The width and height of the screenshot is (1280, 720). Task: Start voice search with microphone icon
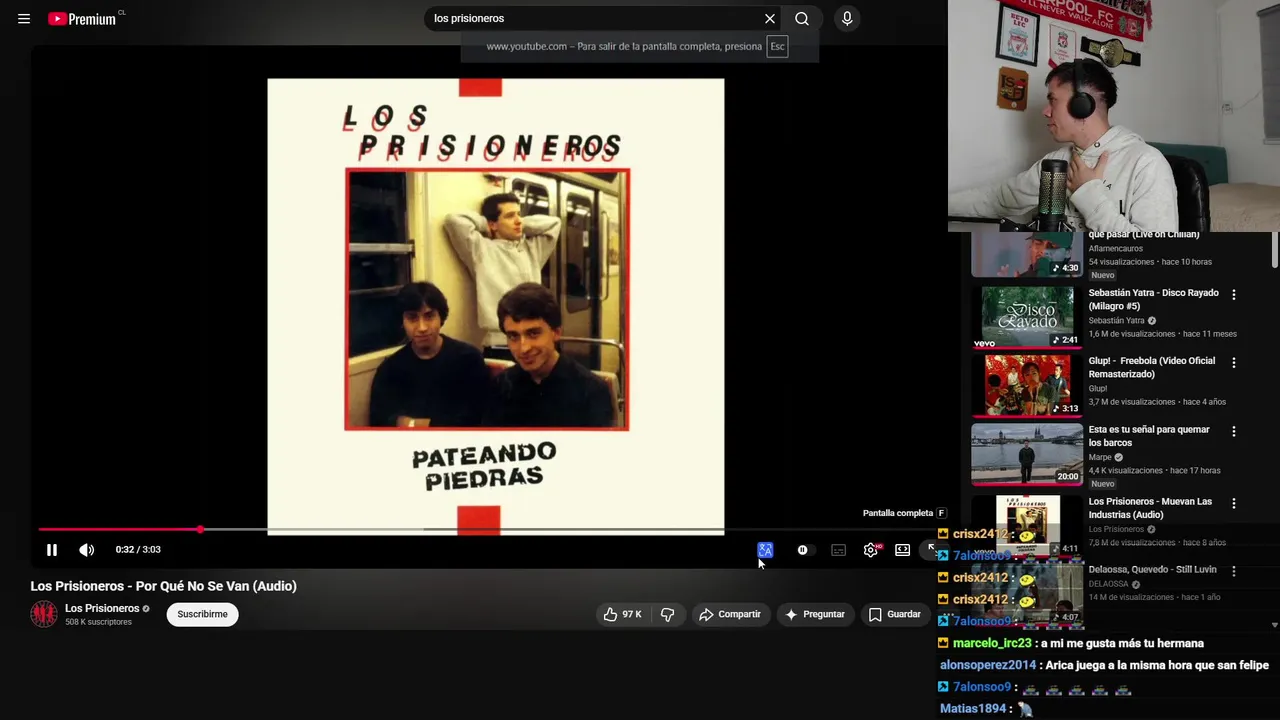847,18
